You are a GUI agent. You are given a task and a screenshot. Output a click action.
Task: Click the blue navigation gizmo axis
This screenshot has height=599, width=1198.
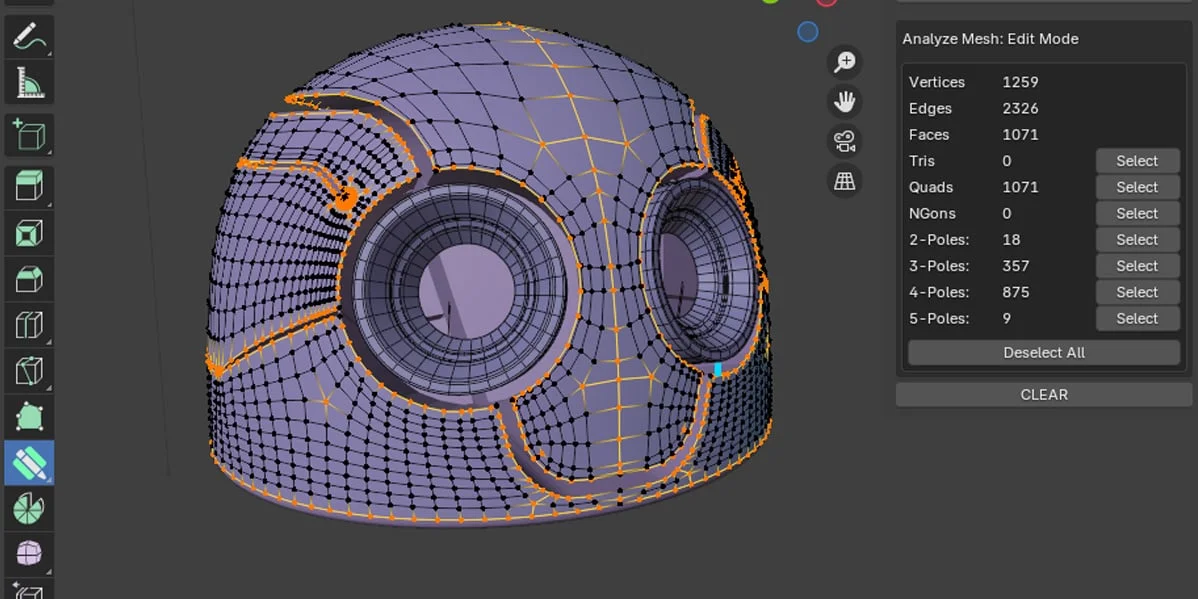click(x=807, y=32)
